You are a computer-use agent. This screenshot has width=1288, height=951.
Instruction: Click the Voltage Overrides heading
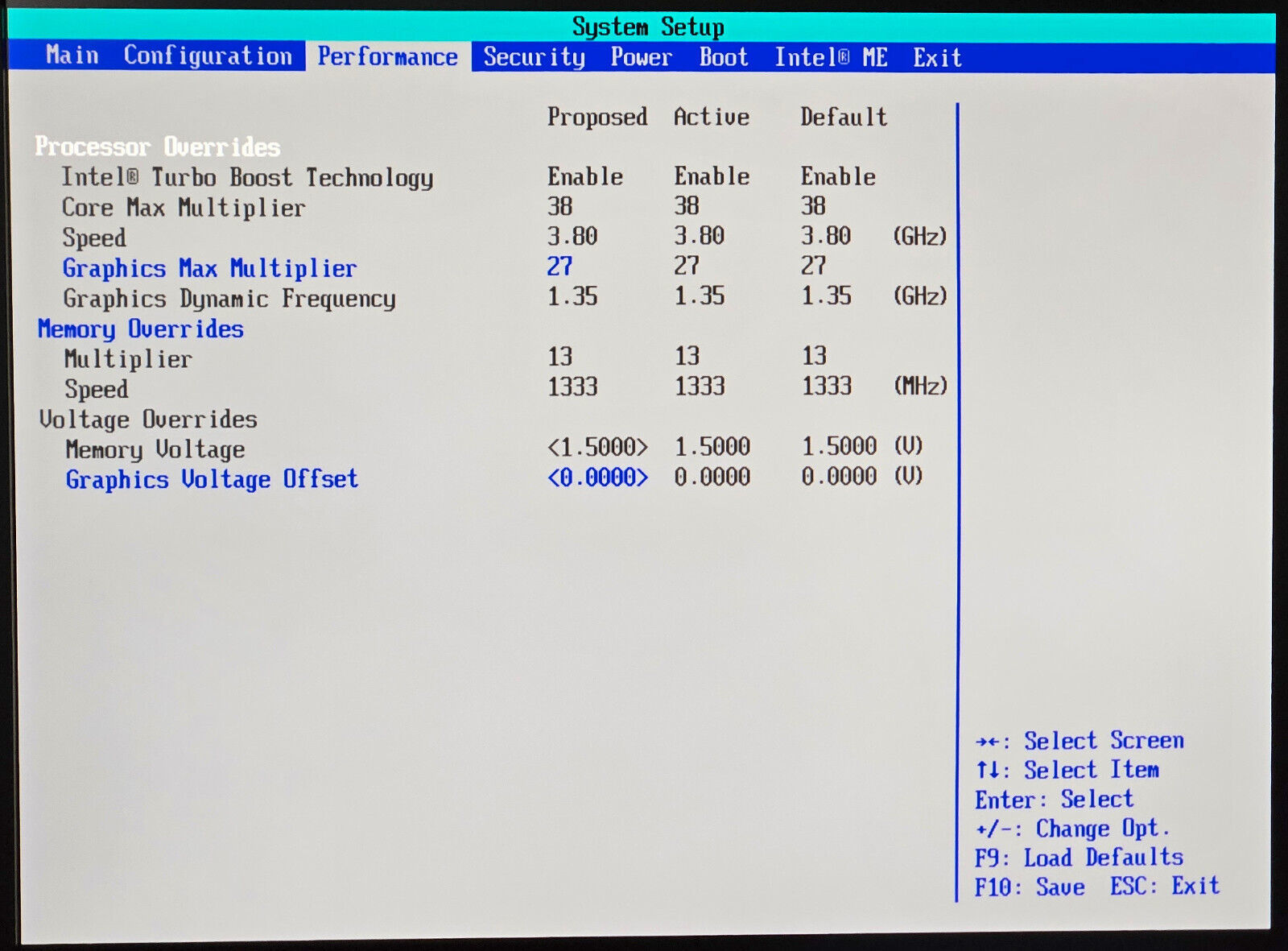[x=148, y=420]
